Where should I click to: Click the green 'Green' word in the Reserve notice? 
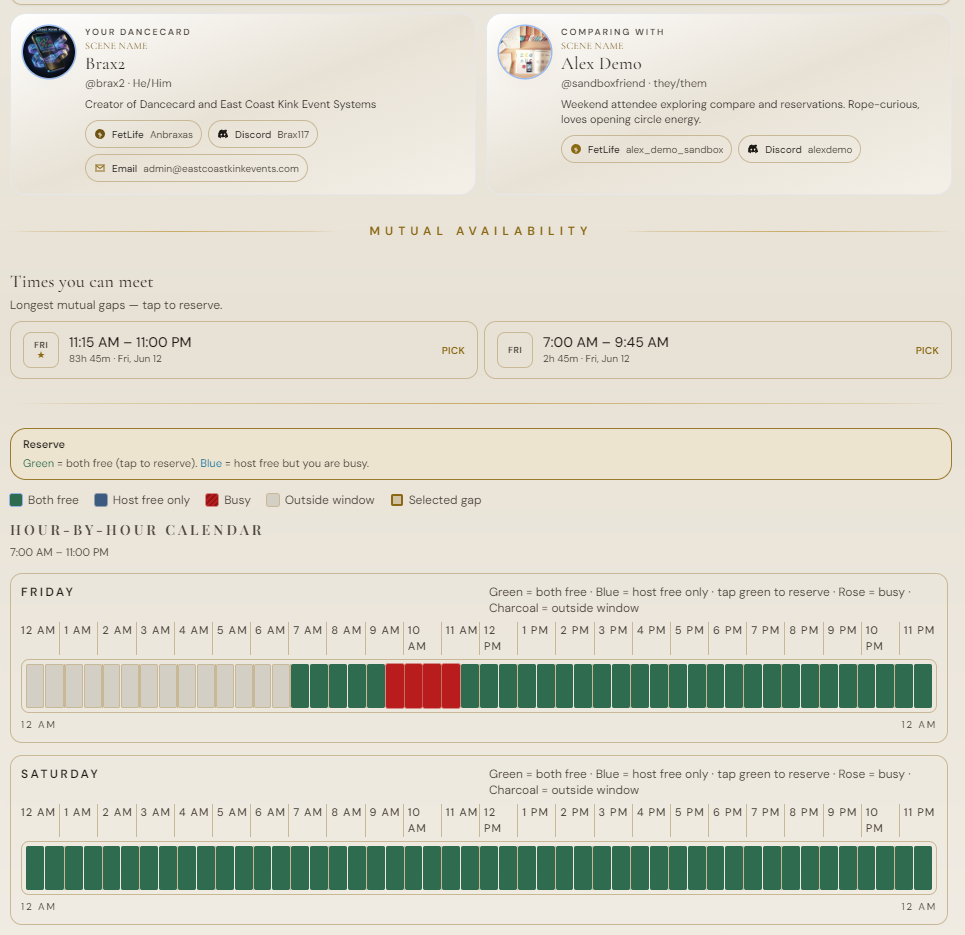(38, 463)
